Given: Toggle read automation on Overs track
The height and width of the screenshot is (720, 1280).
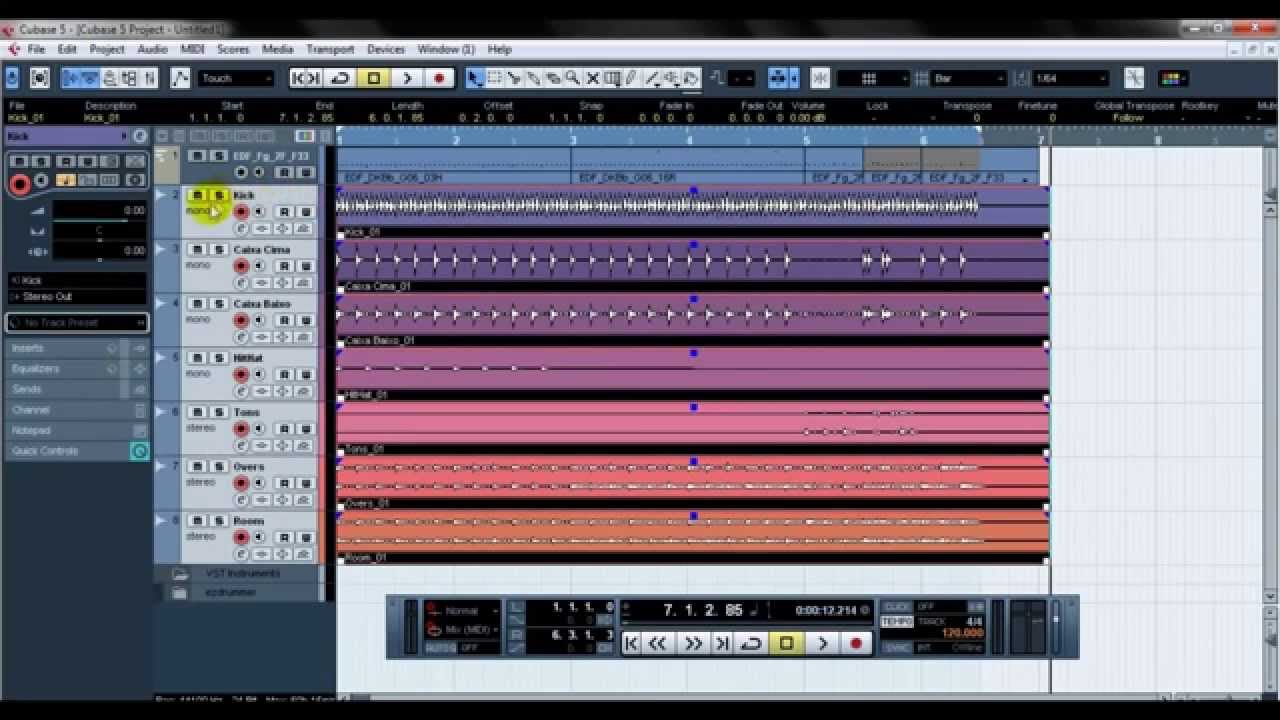Looking at the screenshot, I should click(284, 483).
